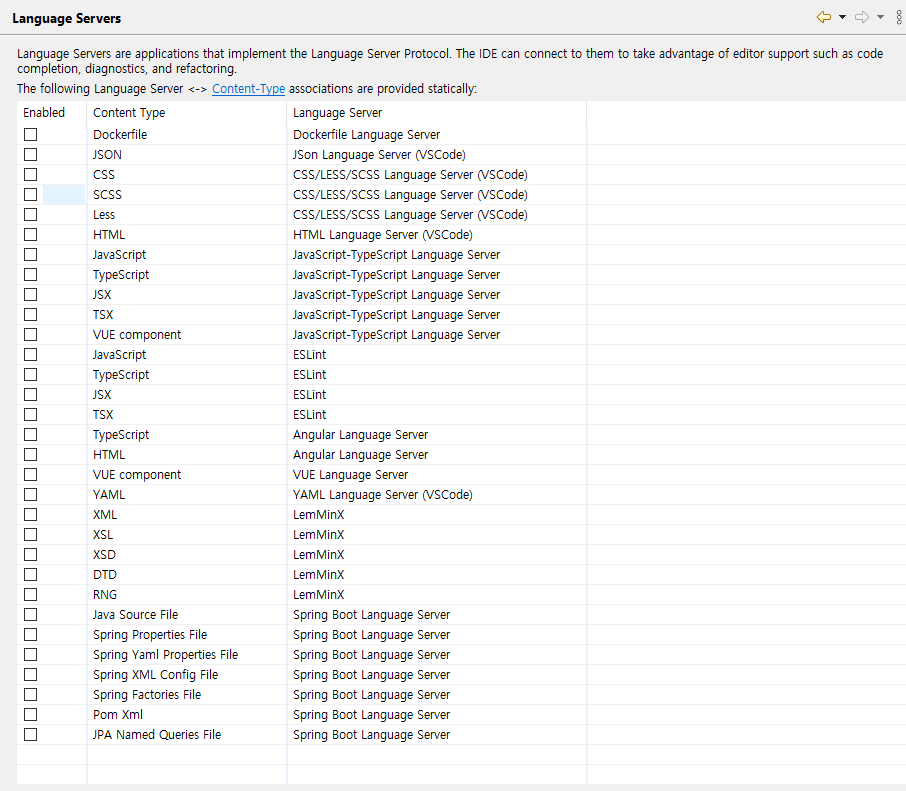The height and width of the screenshot is (791, 906).
Task: Click the Content Type column header
Action: 187,113
